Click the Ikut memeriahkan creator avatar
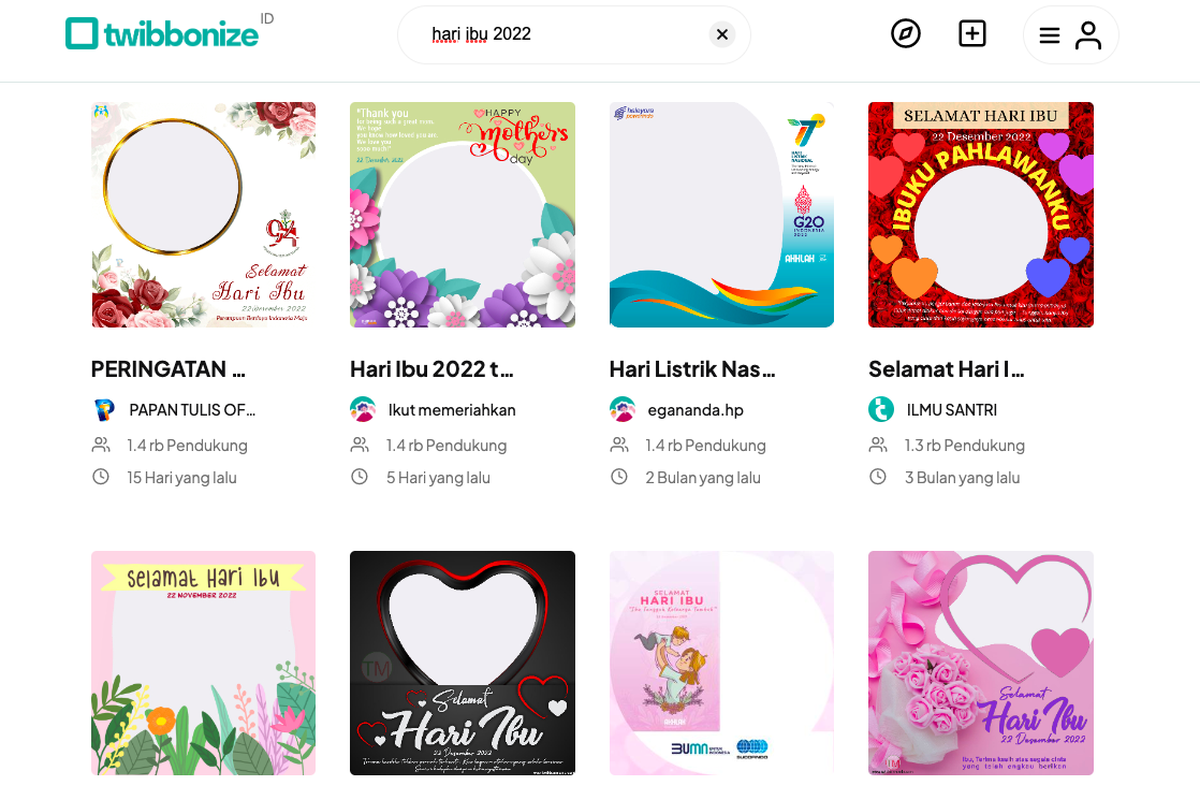This screenshot has height=800, width=1200. tap(362, 410)
